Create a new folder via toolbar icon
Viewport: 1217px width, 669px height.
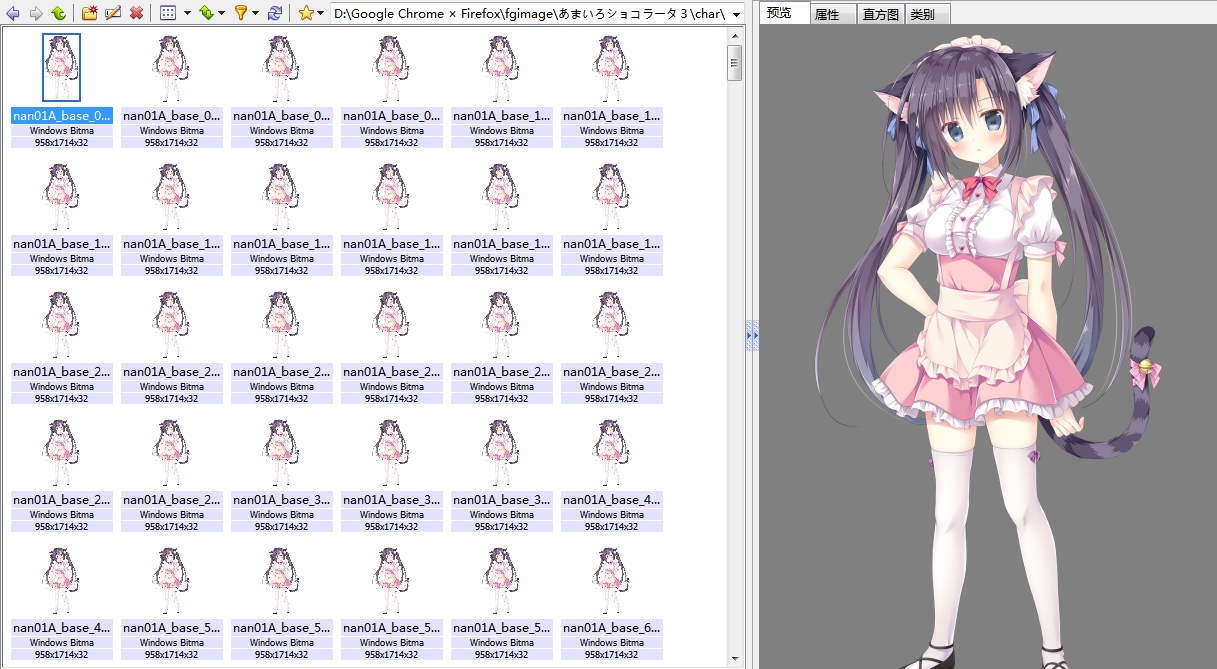click(x=90, y=13)
